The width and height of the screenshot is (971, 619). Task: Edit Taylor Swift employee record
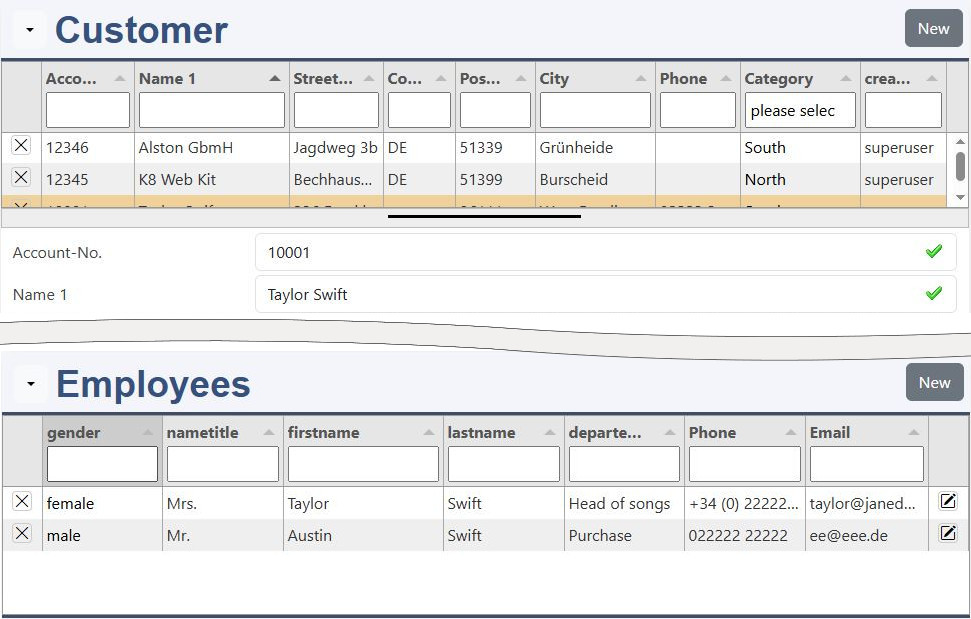pos(948,502)
